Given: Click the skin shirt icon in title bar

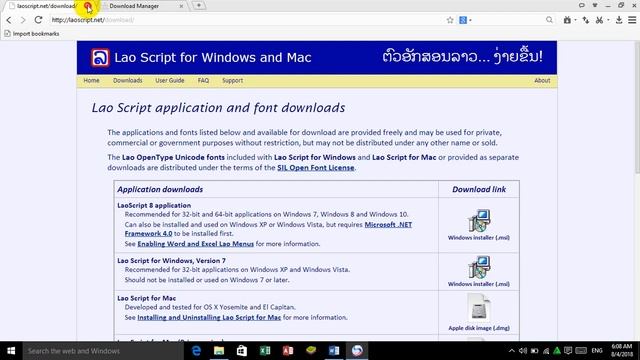Looking at the screenshot, I should tap(595, 5).
